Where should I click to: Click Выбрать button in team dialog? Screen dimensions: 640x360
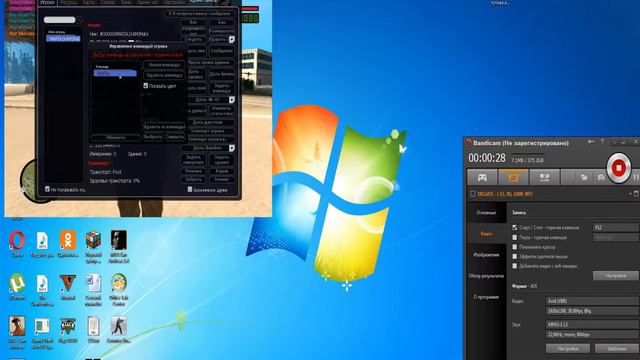(153, 137)
